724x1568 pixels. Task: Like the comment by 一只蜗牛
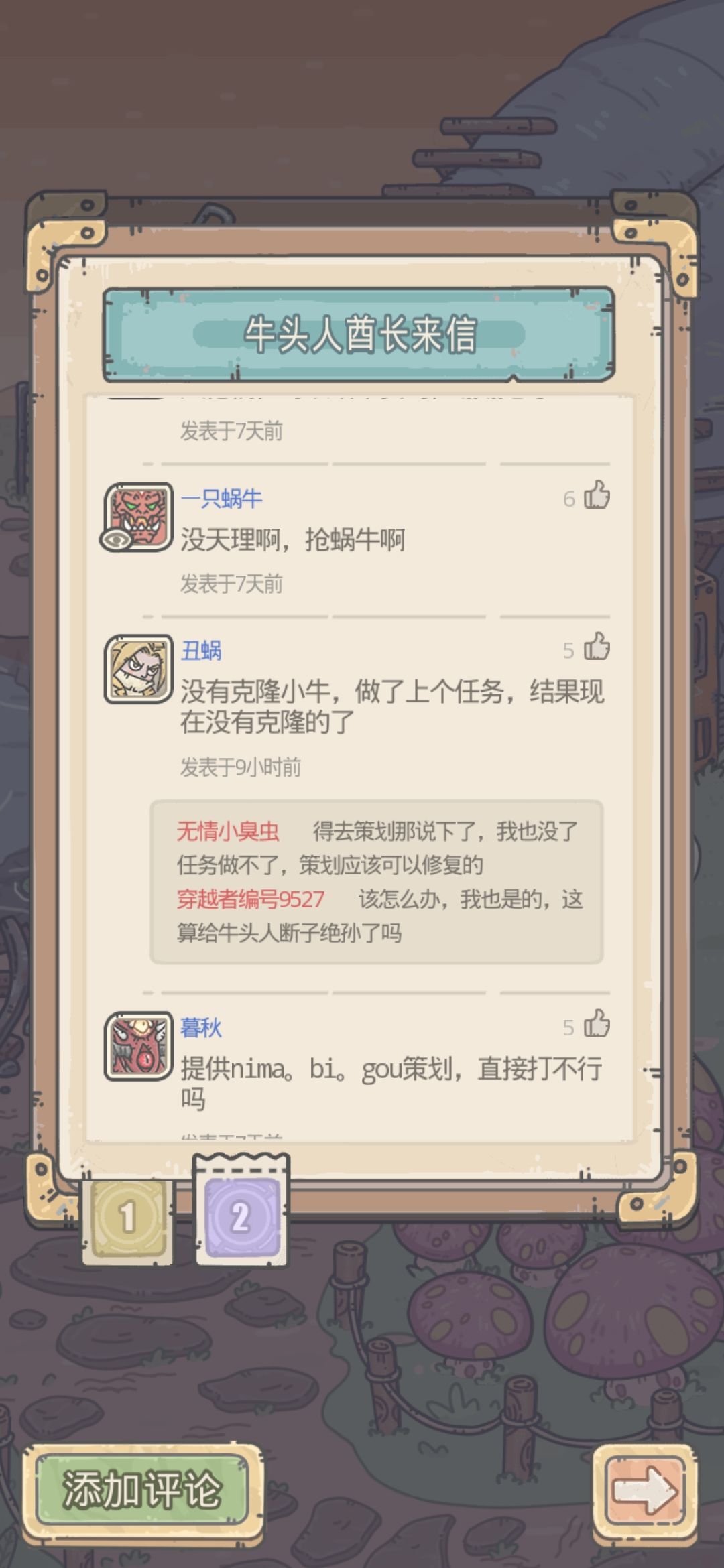(x=597, y=496)
